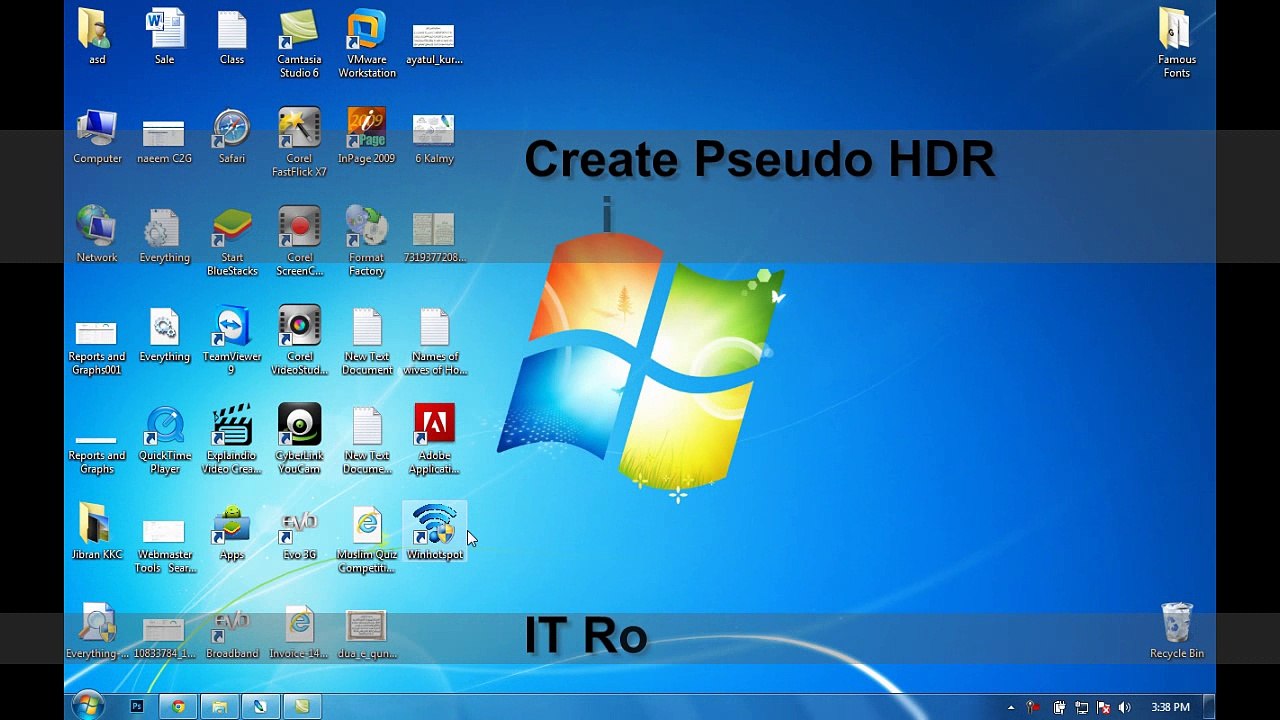This screenshot has height=720, width=1280.
Task: Open Action Center flag in tray
Action: [x=1034, y=707]
